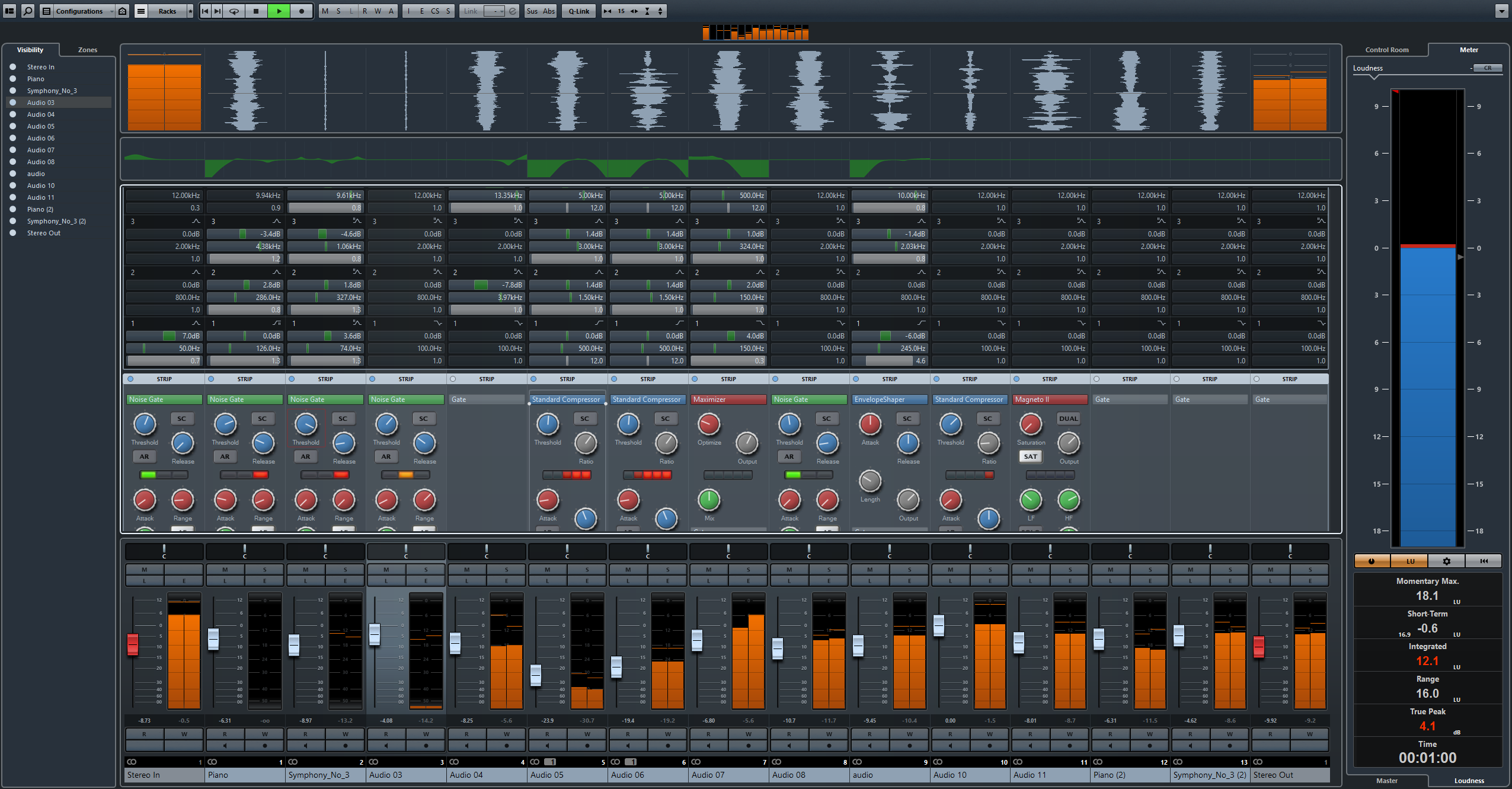
Task: Enable the Abs mode button in transport
Action: point(549,11)
